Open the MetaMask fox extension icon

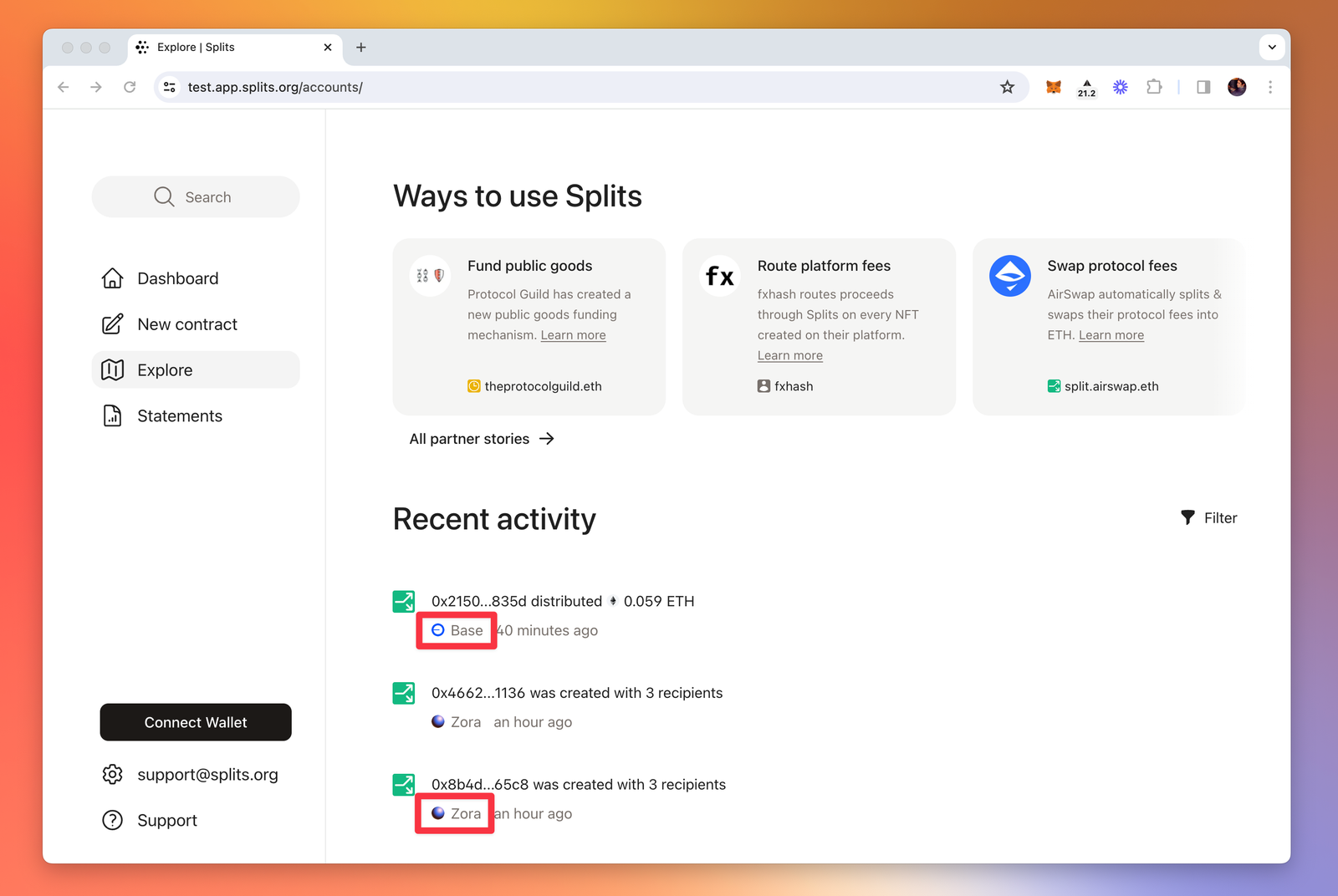1053,86
